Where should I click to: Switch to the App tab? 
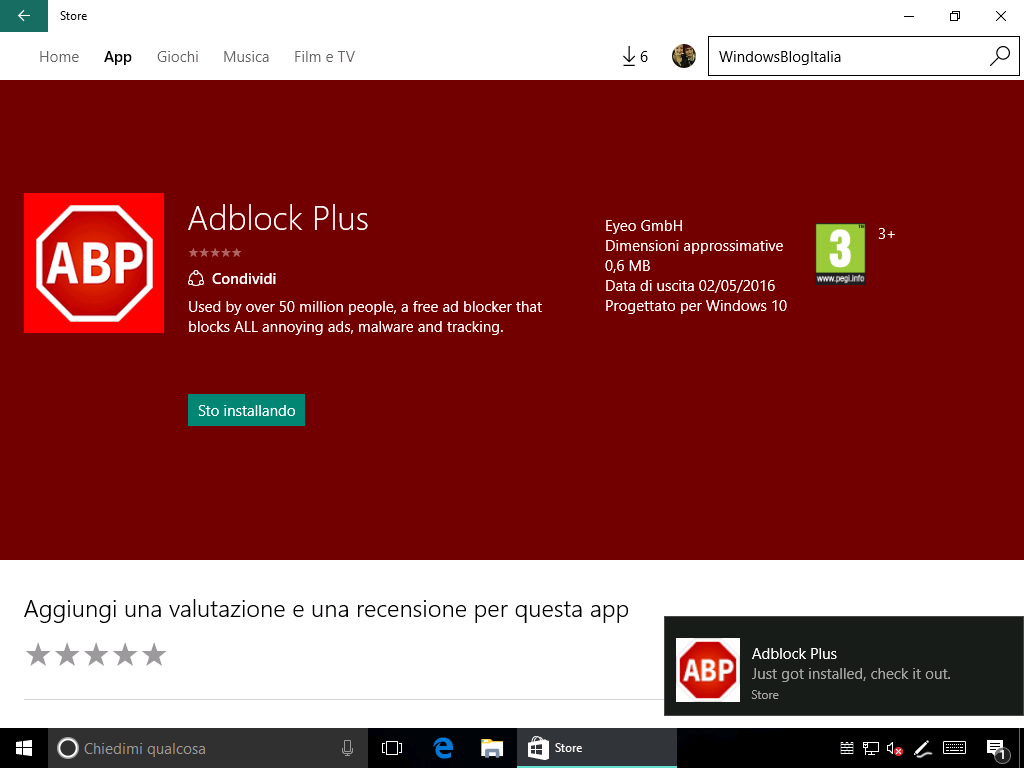(x=118, y=57)
